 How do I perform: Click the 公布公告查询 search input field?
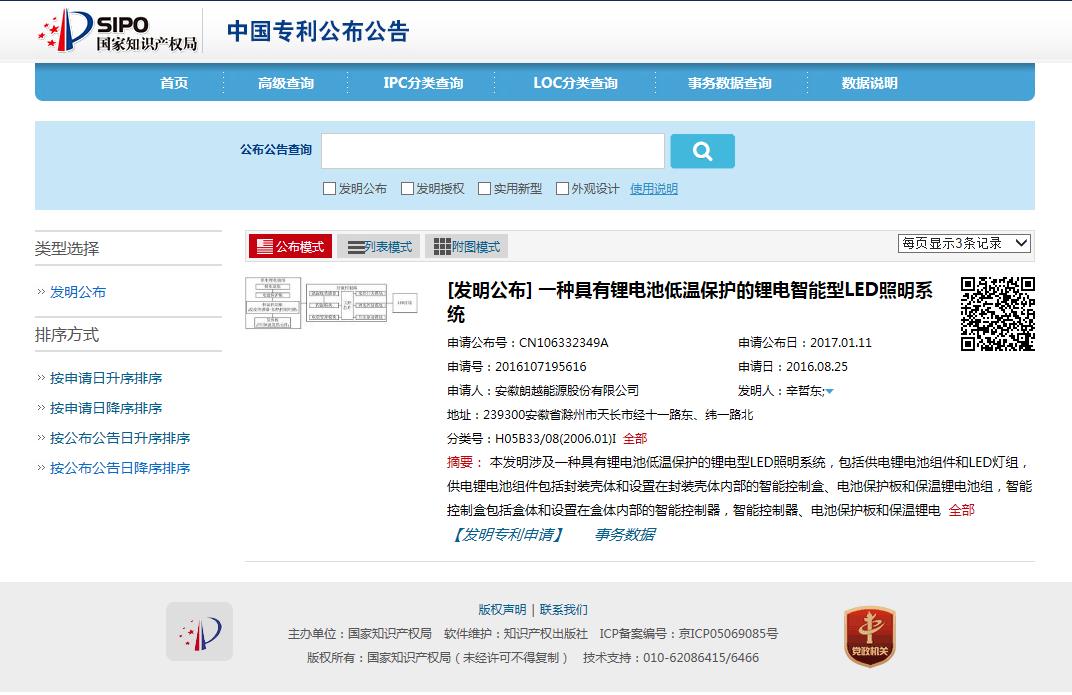[492, 151]
